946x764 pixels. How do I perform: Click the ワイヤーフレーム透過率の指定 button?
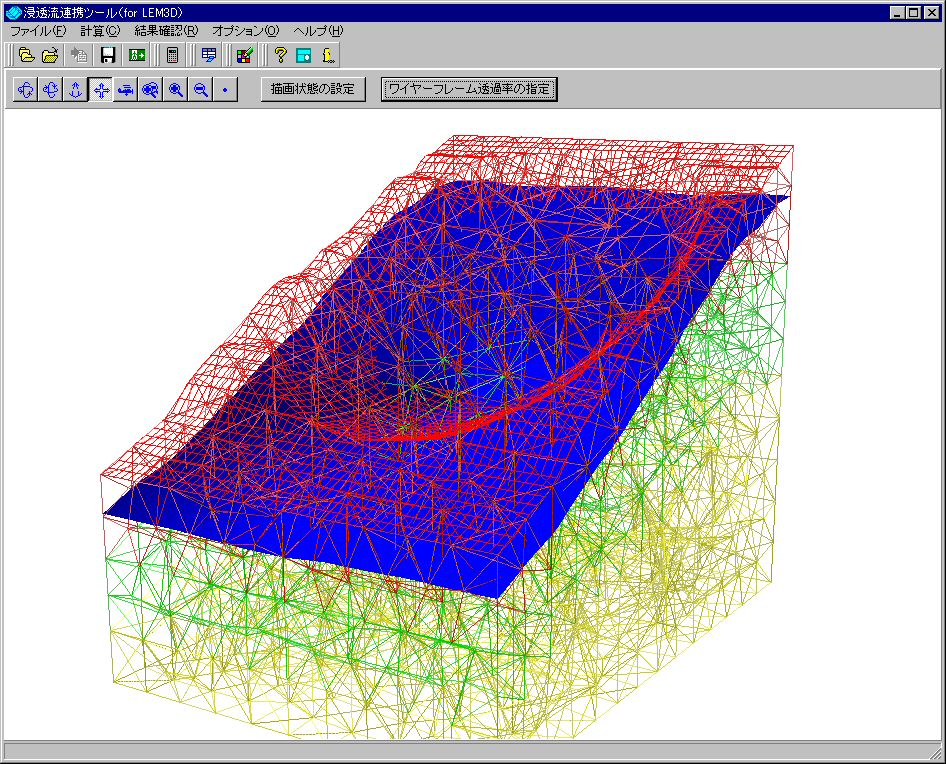tap(469, 89)
